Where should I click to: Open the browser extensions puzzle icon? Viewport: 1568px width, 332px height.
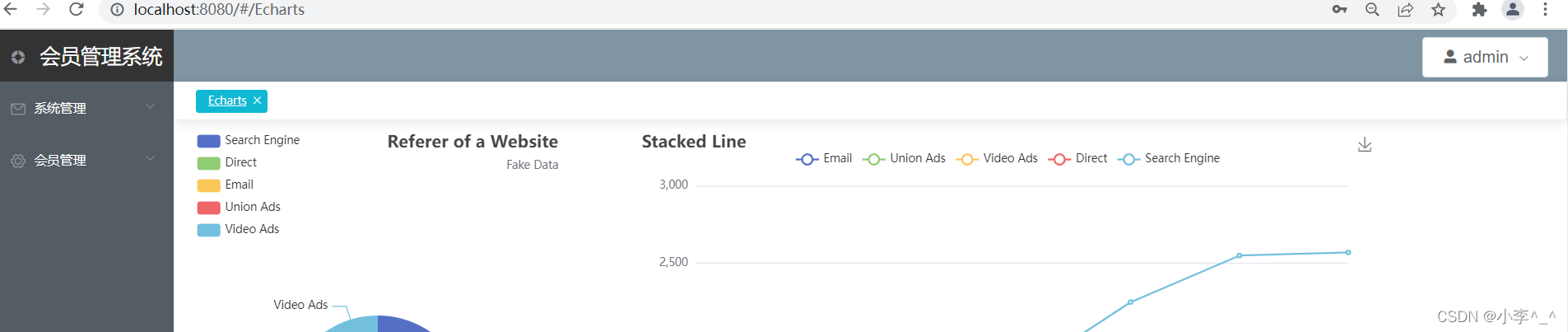point(1479,10)
